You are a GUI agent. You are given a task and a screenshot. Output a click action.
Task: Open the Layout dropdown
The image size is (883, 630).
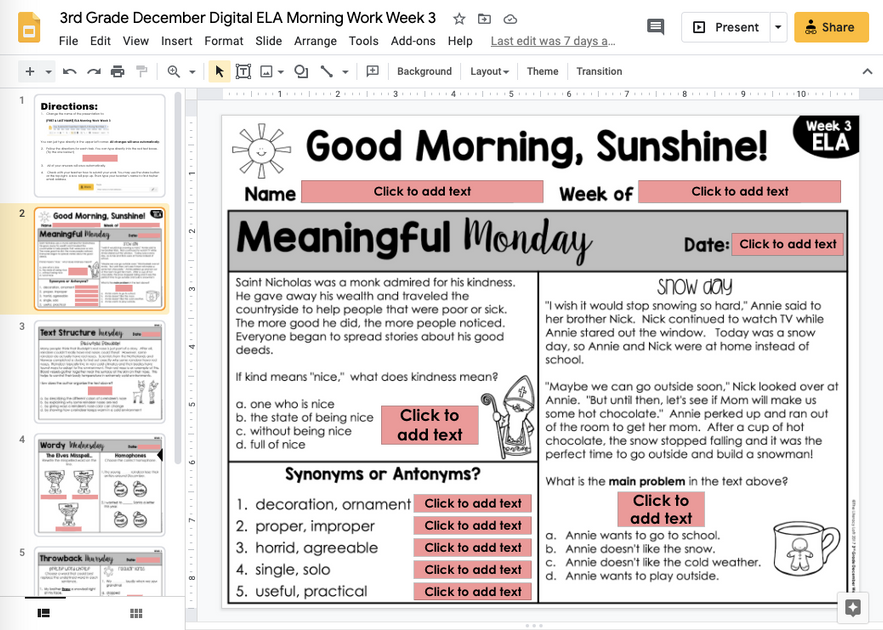click(489, 71)
